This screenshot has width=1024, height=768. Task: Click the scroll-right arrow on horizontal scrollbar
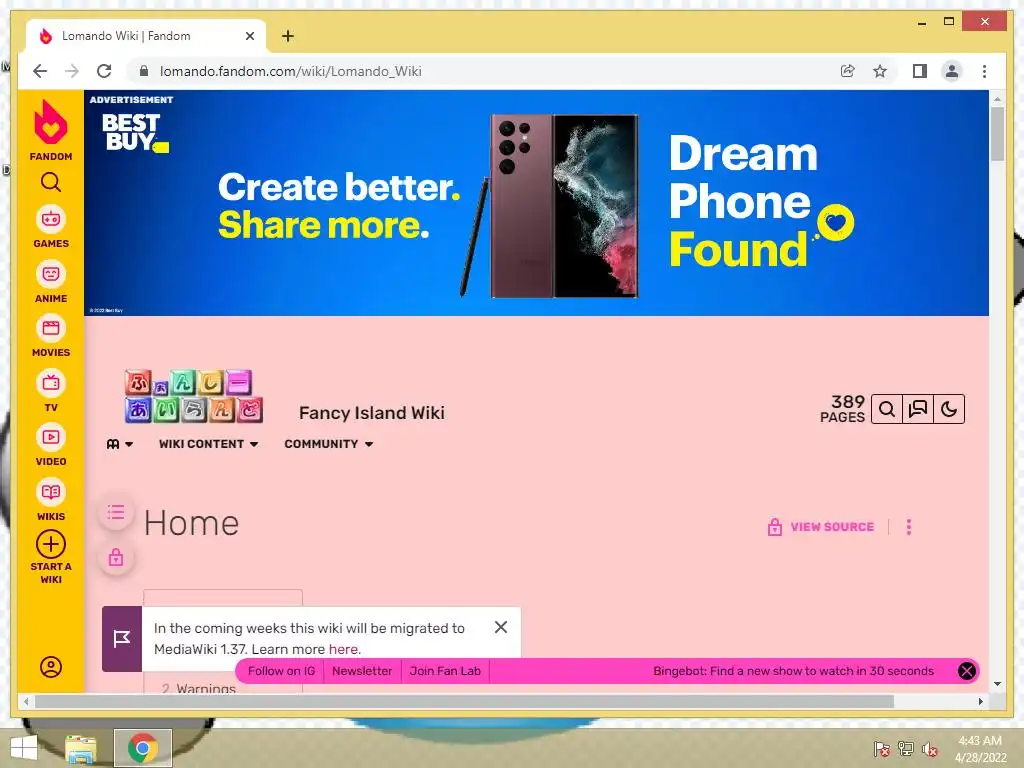point(980,701)
